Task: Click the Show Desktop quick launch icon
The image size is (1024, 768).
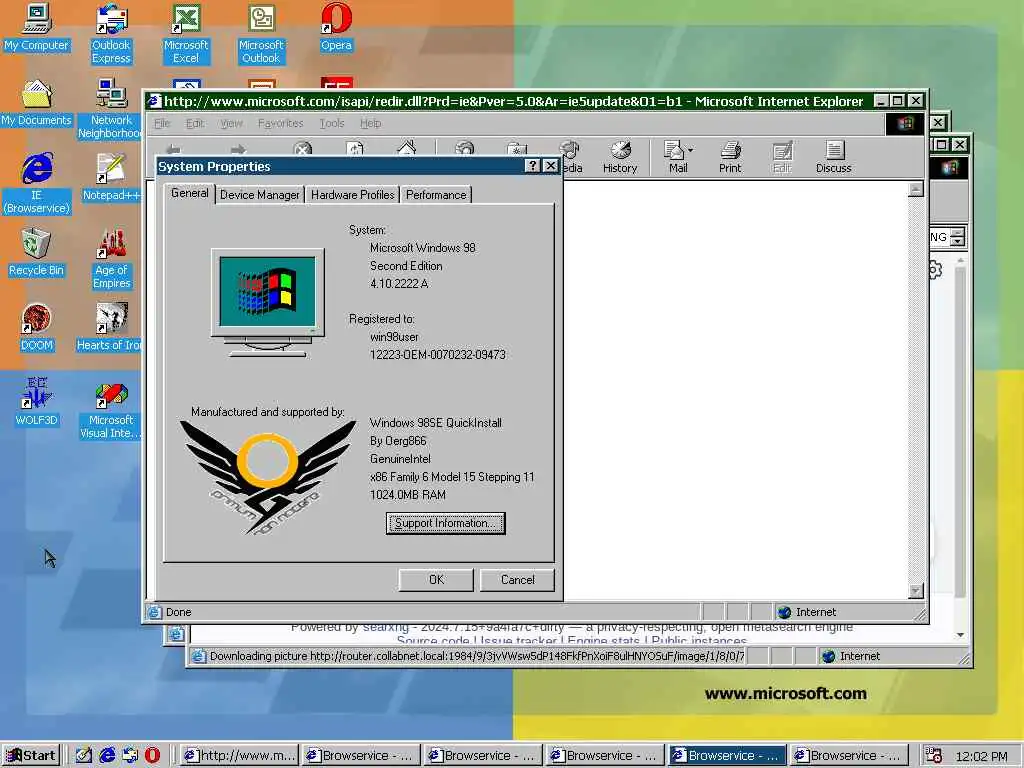Action: (x=84, y=756)
